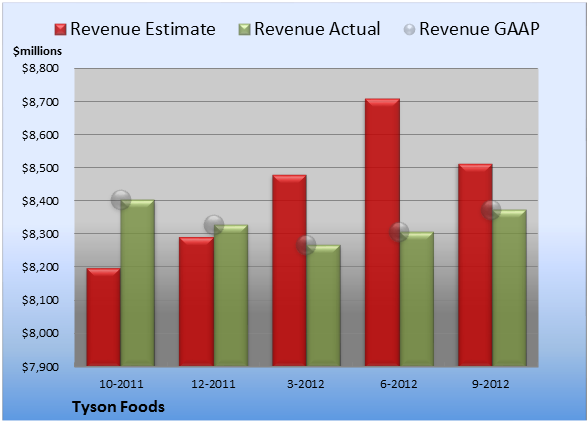Click the GAAP sphere marker for 3-2012
Image resolution: width=588 pixels, height=422 pixels.
(x=306, y=245)
